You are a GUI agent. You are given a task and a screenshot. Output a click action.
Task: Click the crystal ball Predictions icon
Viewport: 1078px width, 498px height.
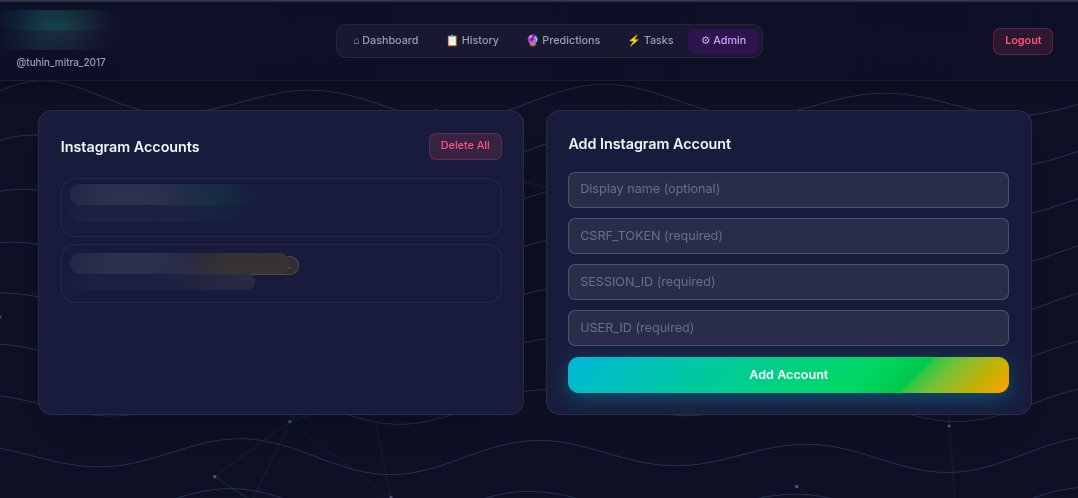click(x=533, y=41)
